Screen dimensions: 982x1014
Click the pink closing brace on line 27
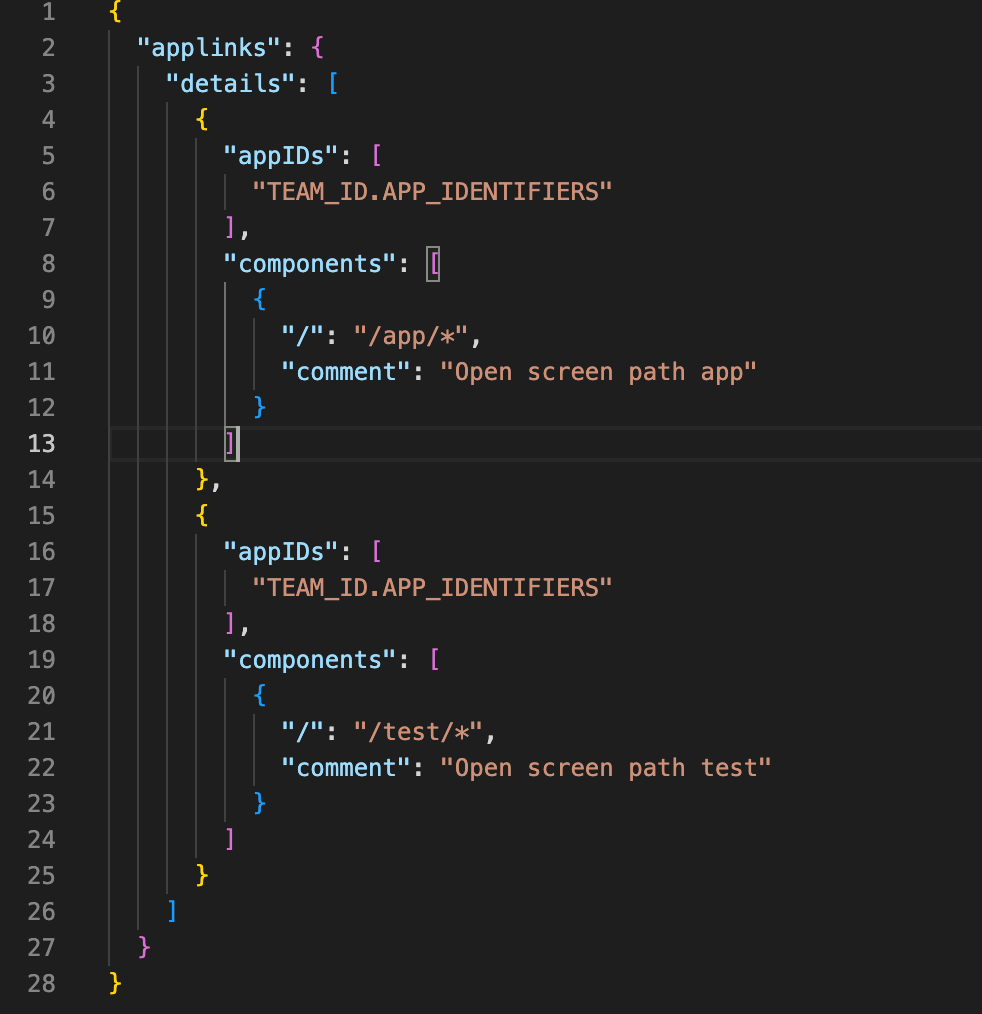point(144,947)
